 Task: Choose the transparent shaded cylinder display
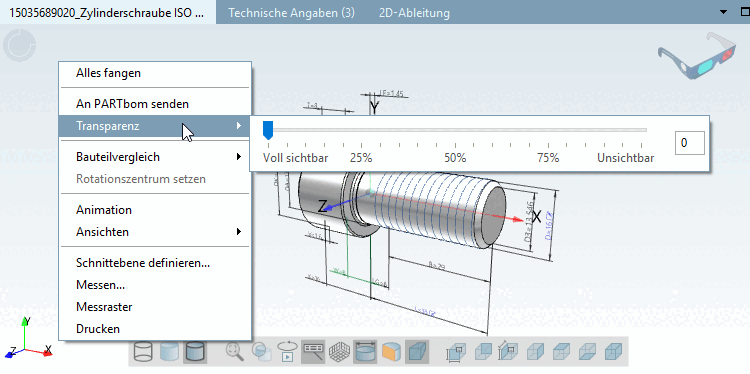point(169,352)
